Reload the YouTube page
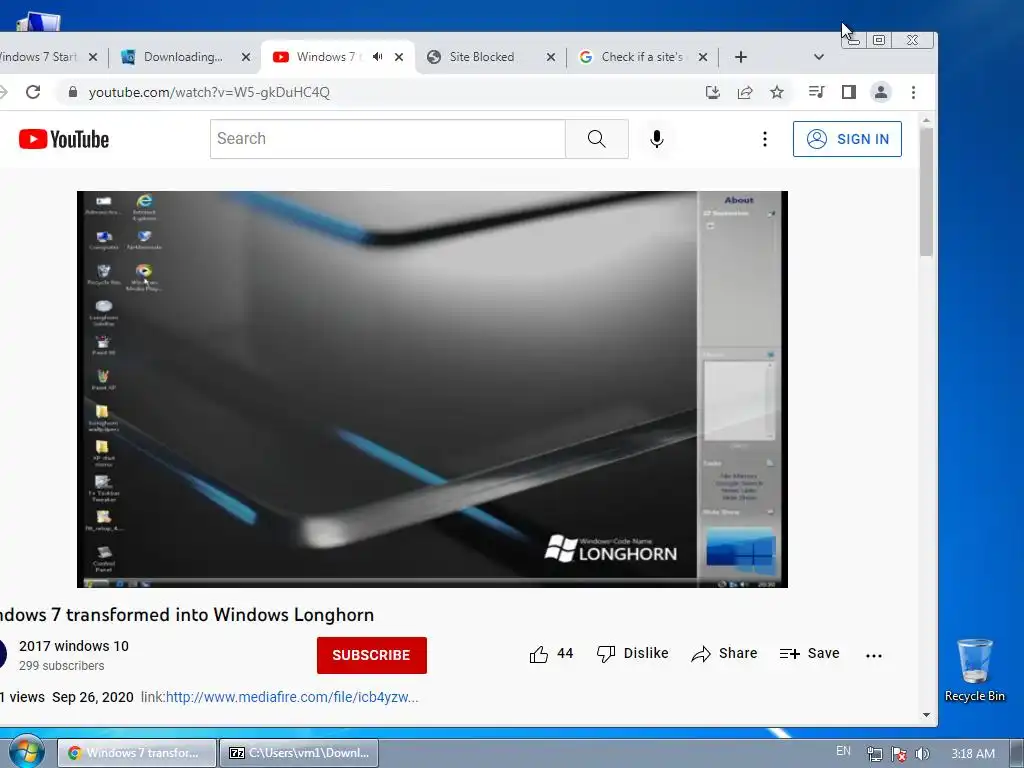Viewport: 1024px width, 768px height. coord(33,92)
